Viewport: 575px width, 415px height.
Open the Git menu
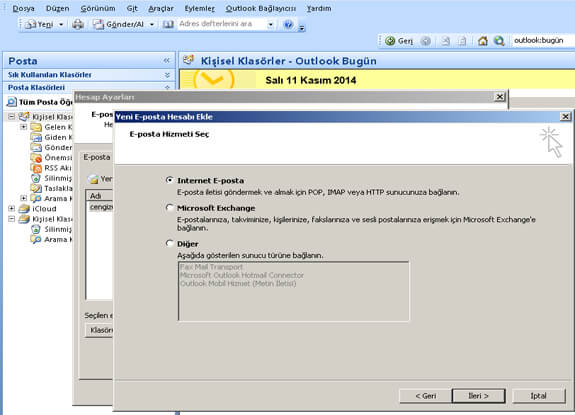(x=132, y=8)
